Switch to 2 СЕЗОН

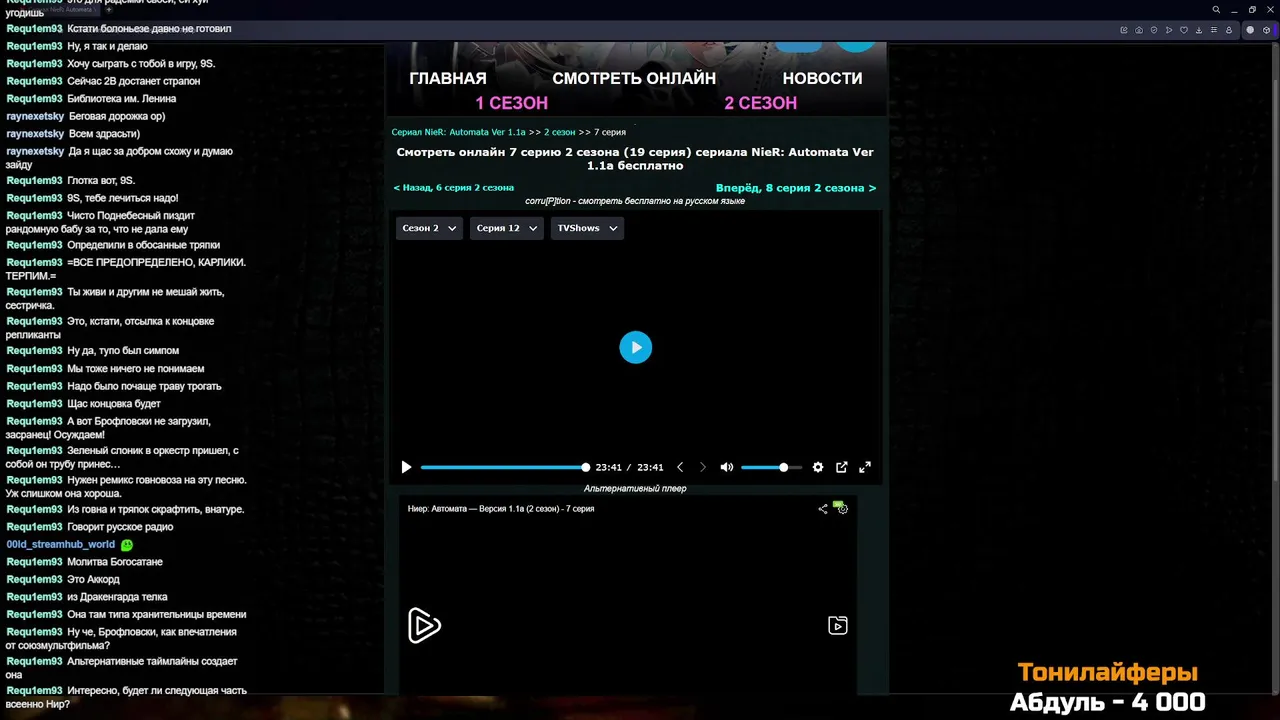(760, 103)
